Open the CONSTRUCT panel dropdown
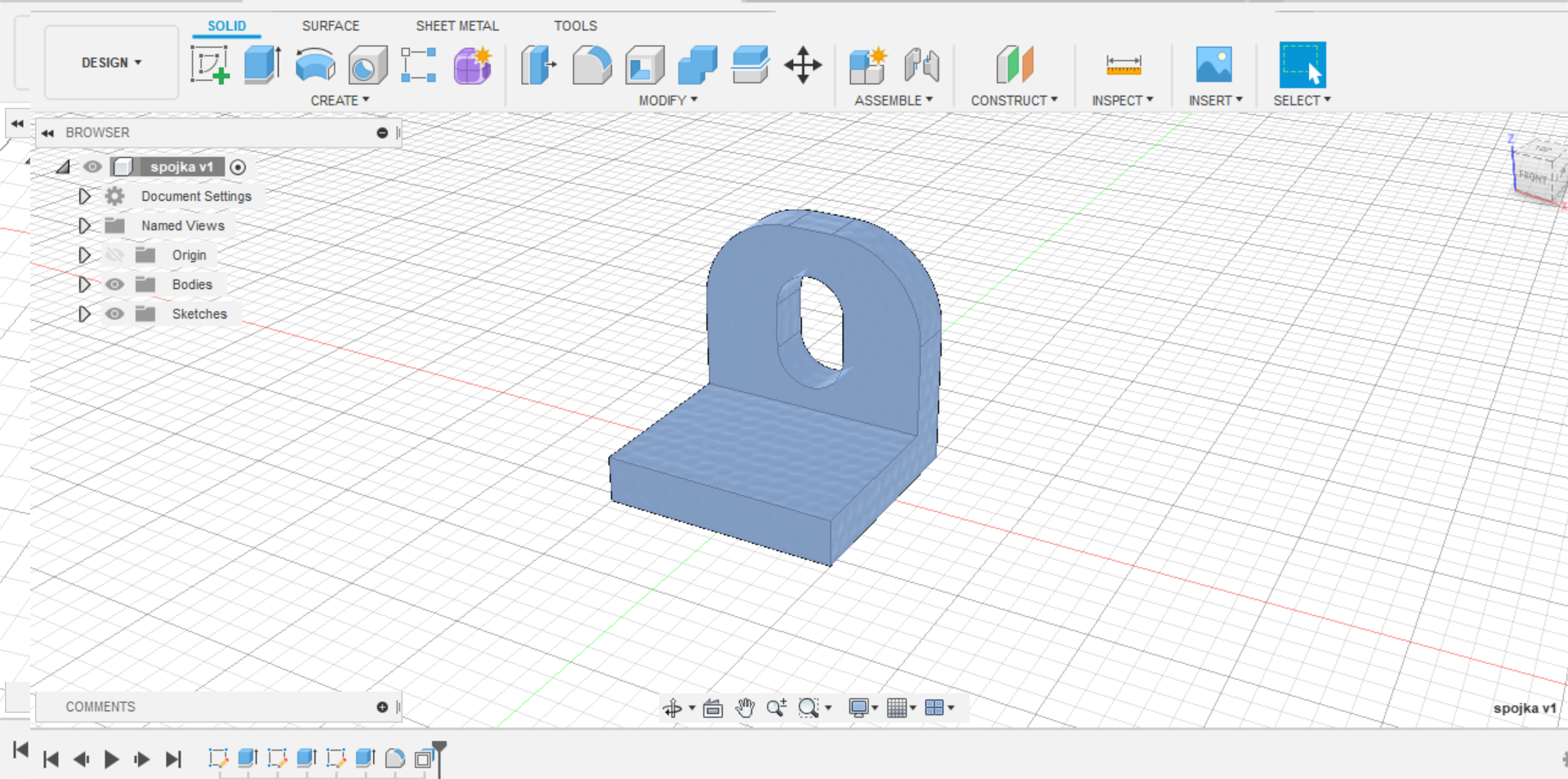The image size is (1568, 779). (x=1014, y=100)
